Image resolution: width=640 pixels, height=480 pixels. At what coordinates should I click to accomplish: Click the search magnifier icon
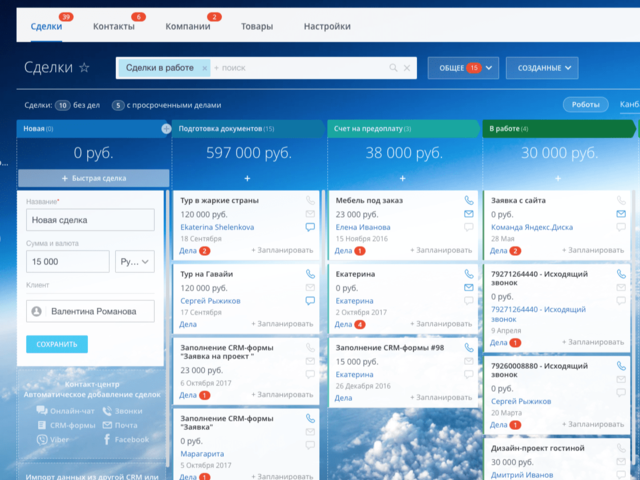[393, 68]
